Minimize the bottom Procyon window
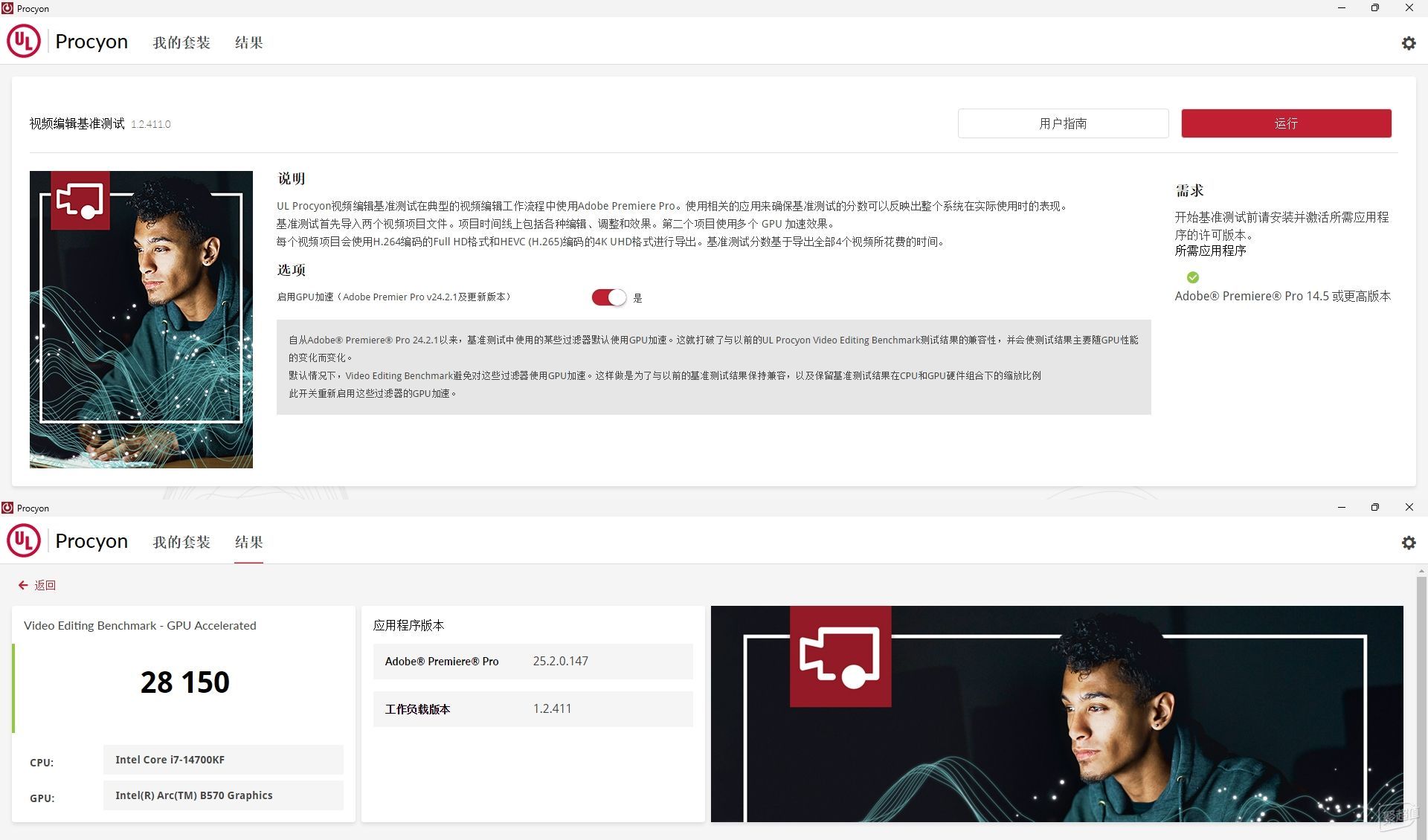Image resolution: width=1428 pixels, height=840 pixels. 1342,507
